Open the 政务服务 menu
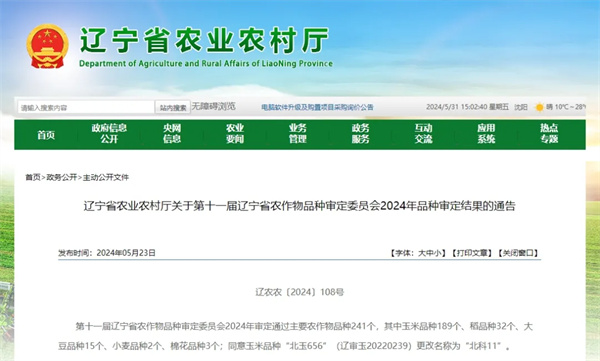 pyautogui.click(x=360, y=133)
